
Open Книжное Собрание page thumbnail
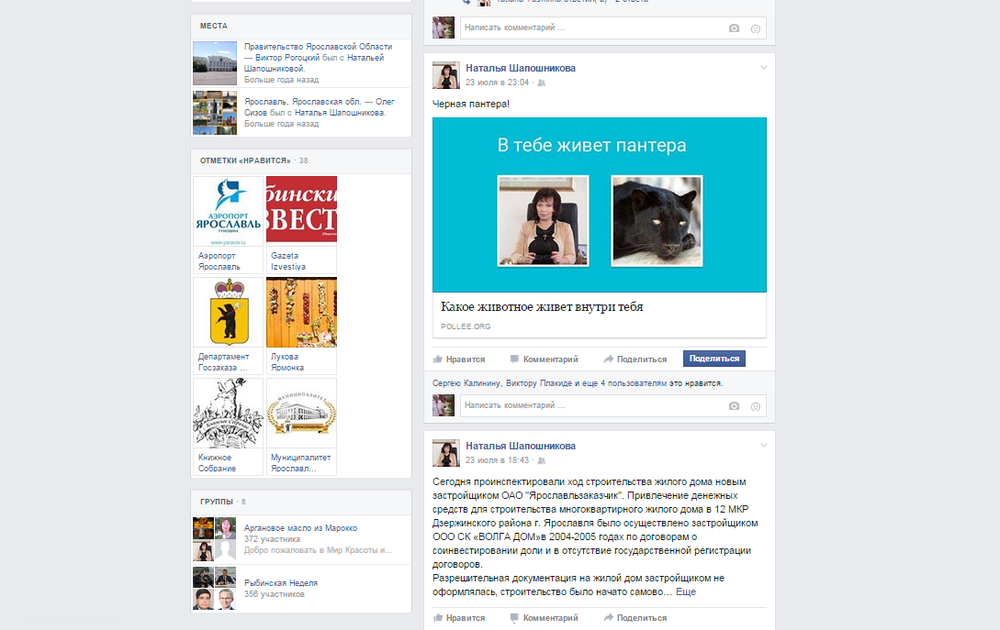(228, 413)
